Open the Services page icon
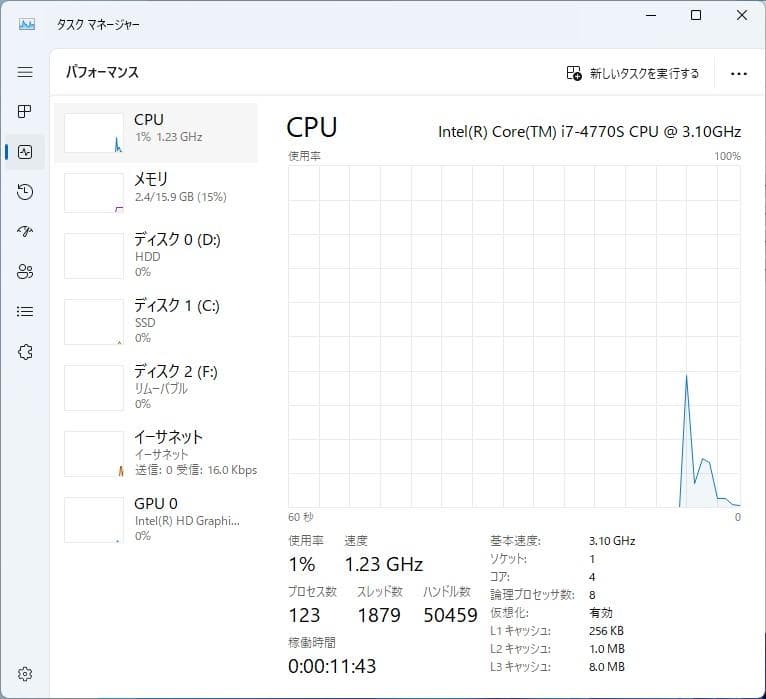This screenshot has height=699, width=766. coord(25,352)
